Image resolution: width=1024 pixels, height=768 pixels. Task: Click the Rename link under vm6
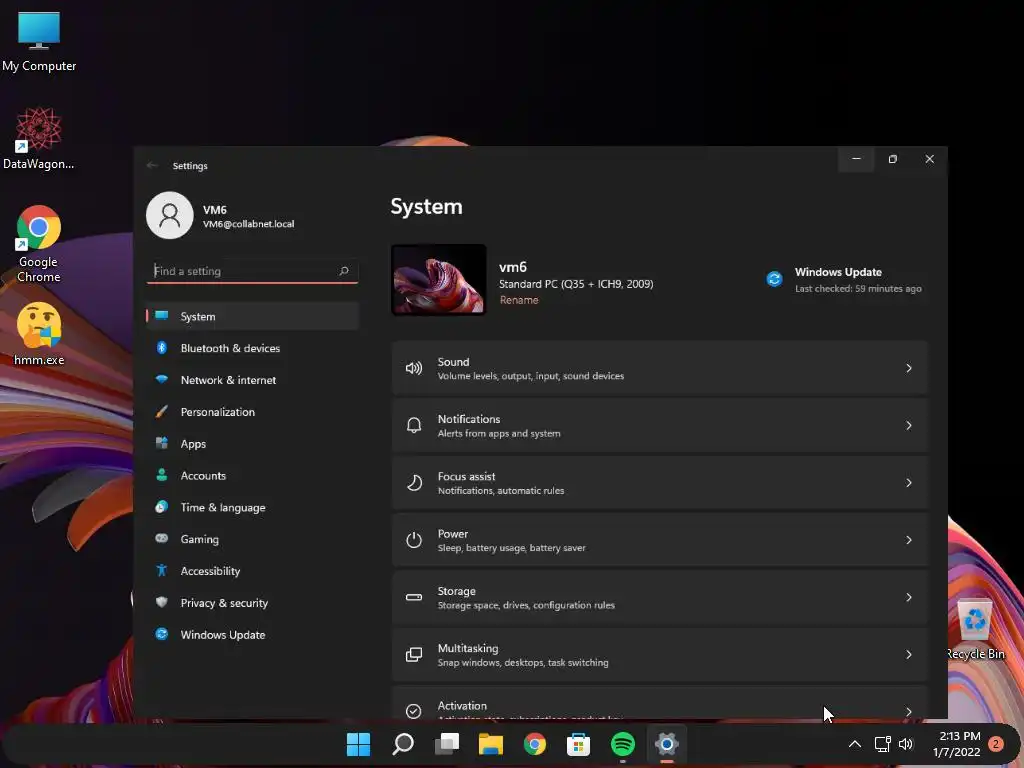click(x=519, y=300)
